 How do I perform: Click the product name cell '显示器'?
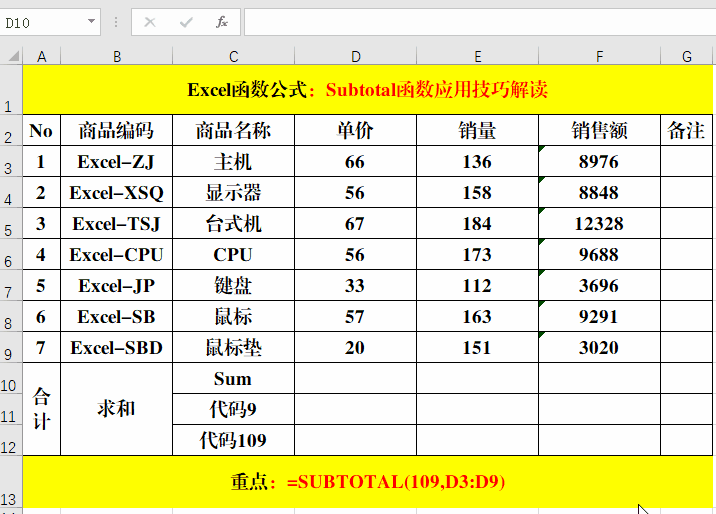(233, 193)
